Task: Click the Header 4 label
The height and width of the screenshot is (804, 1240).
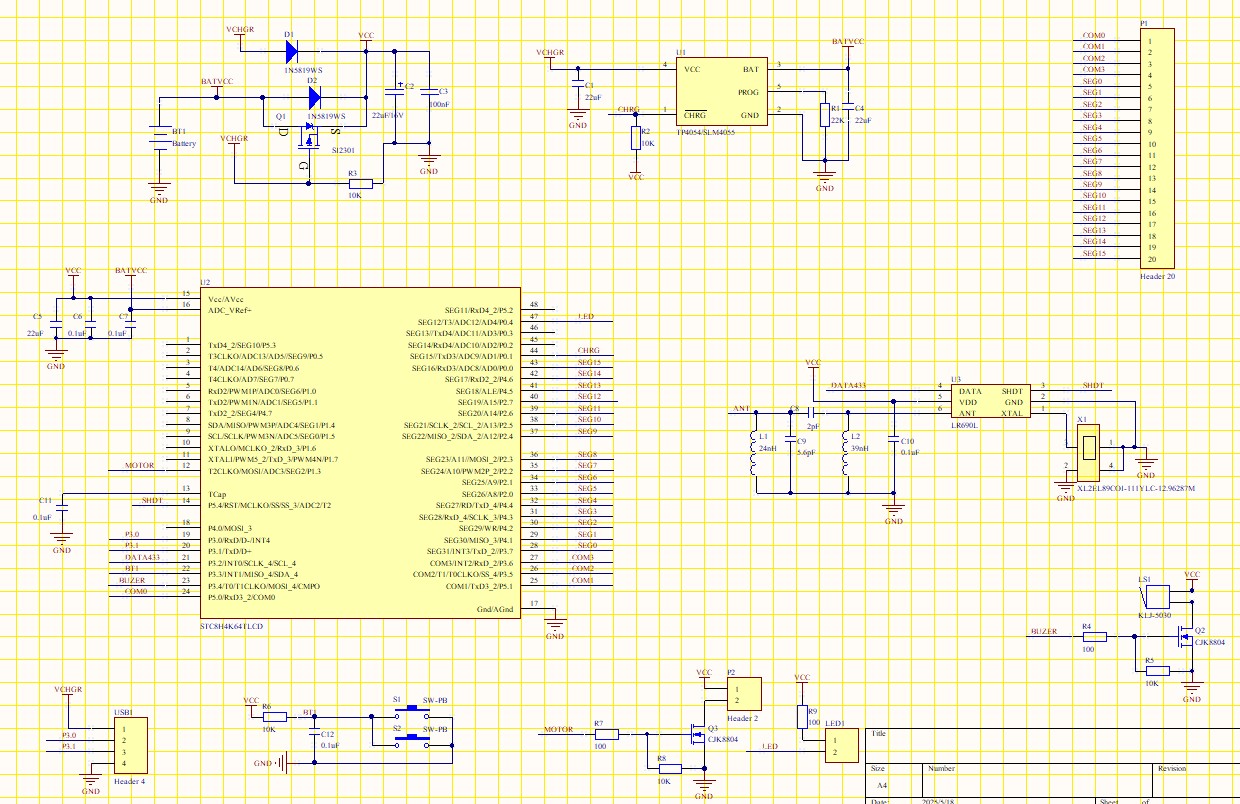Action: tap(129, 781)
